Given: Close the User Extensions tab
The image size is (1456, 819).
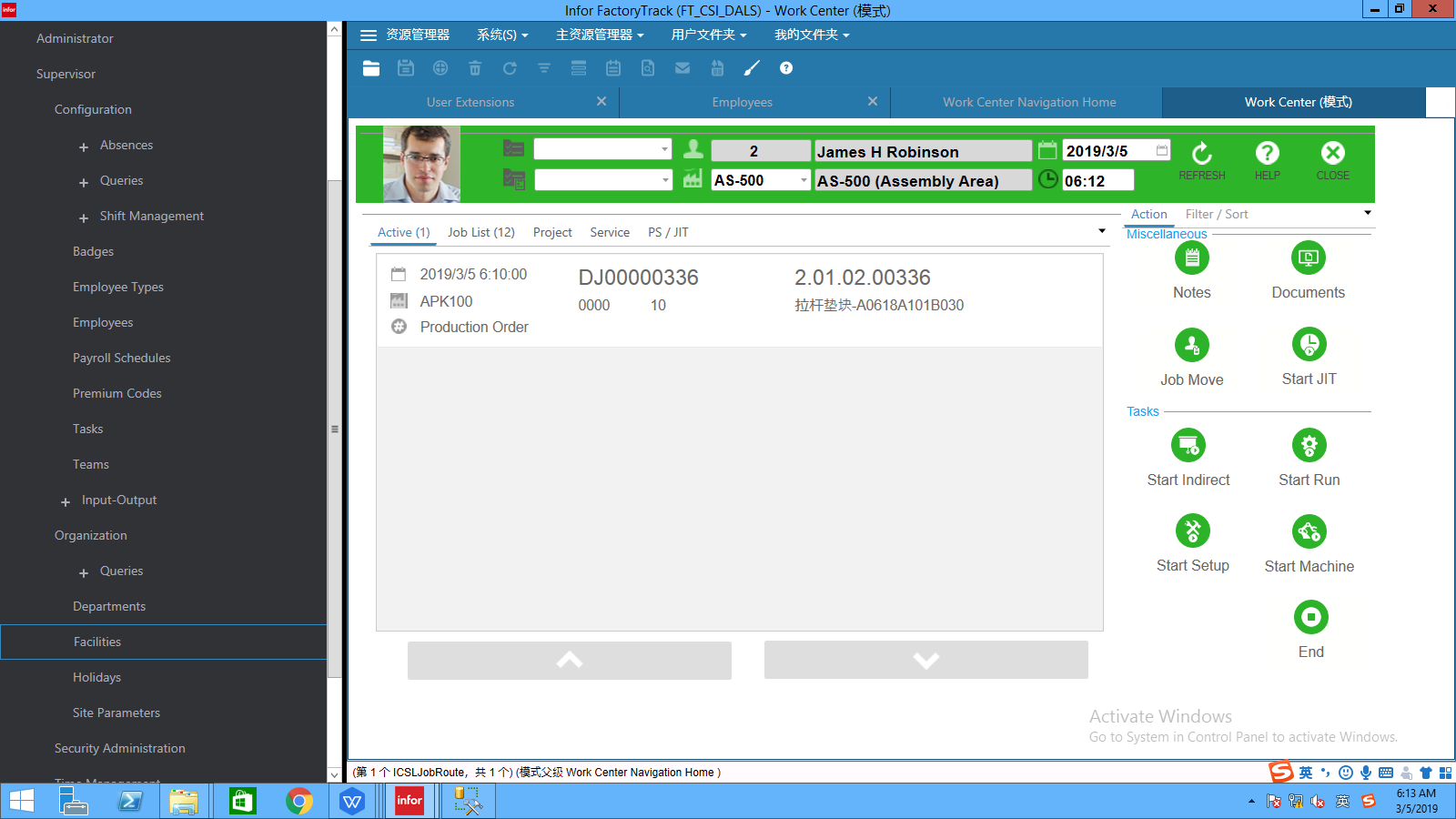Looking at the screenshot, I should (602, 101).
